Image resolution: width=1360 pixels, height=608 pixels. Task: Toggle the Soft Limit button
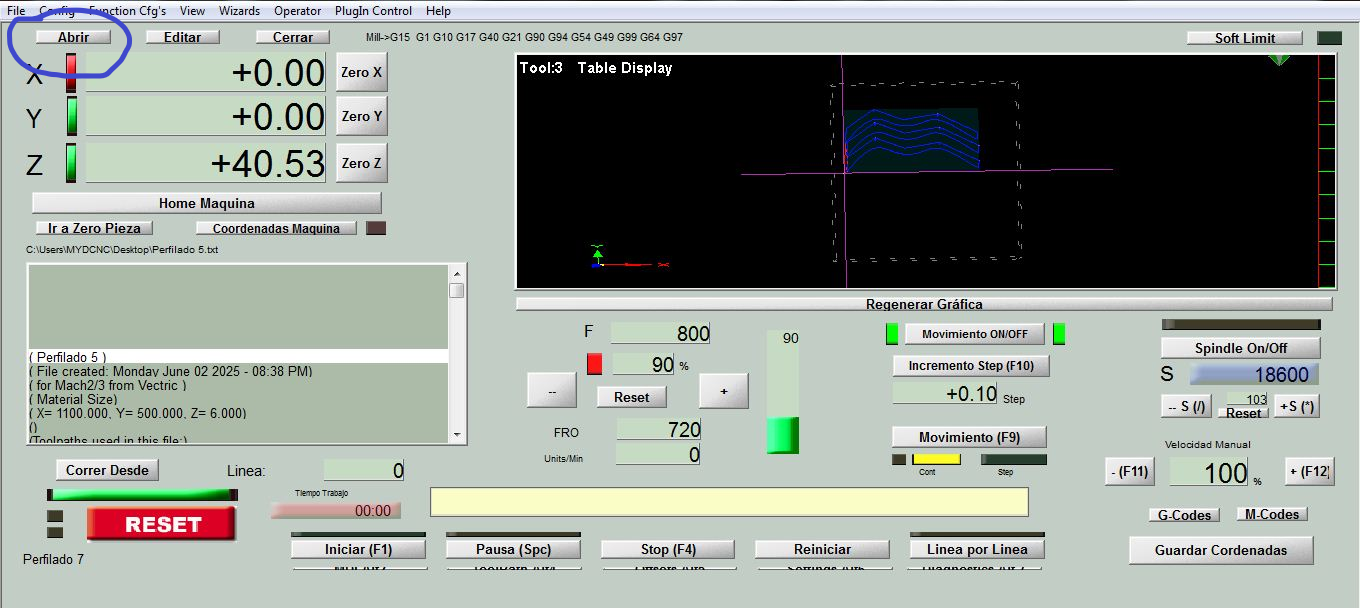coord(1245,38)
